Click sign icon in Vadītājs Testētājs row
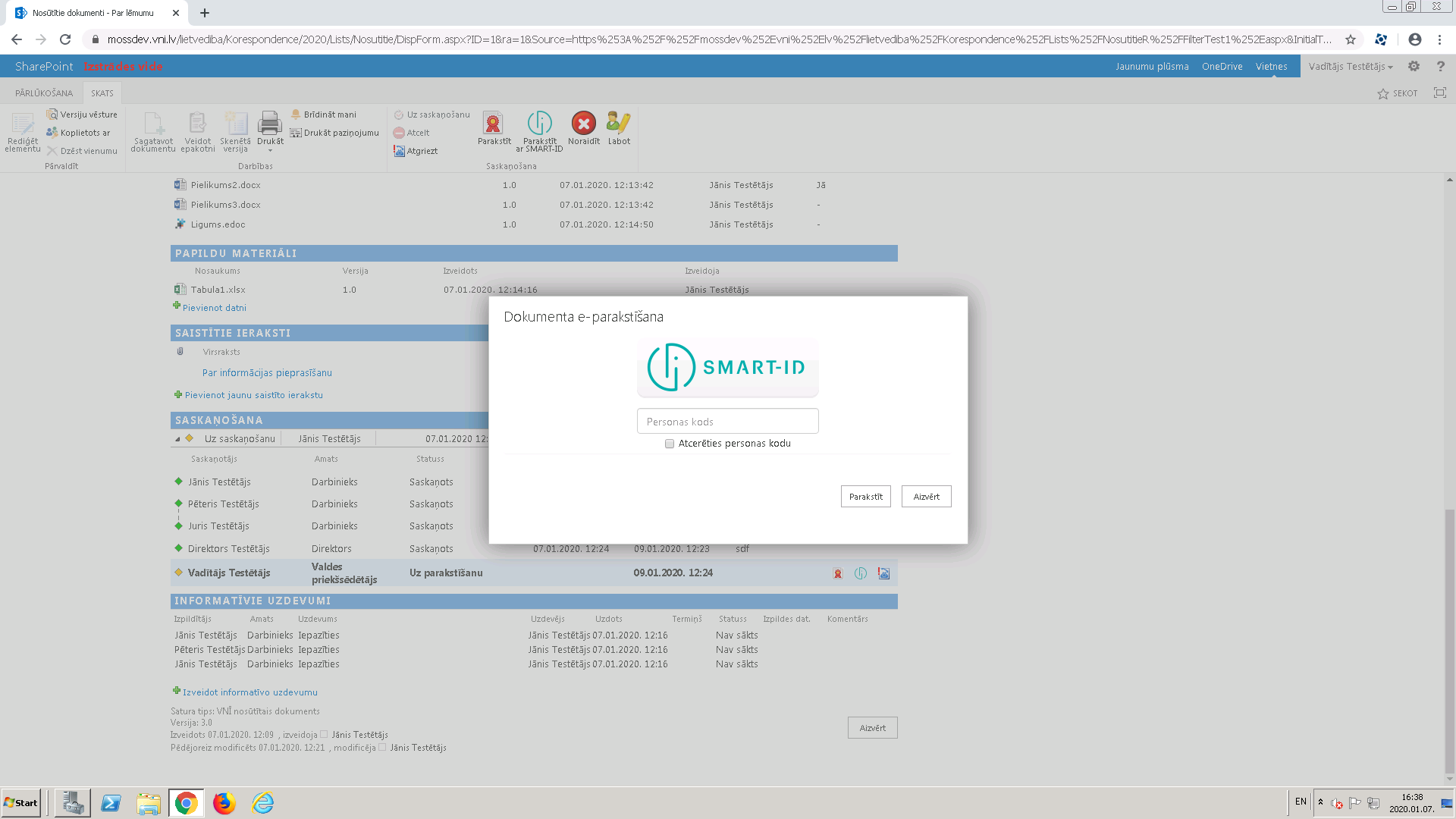 point(838,573)
